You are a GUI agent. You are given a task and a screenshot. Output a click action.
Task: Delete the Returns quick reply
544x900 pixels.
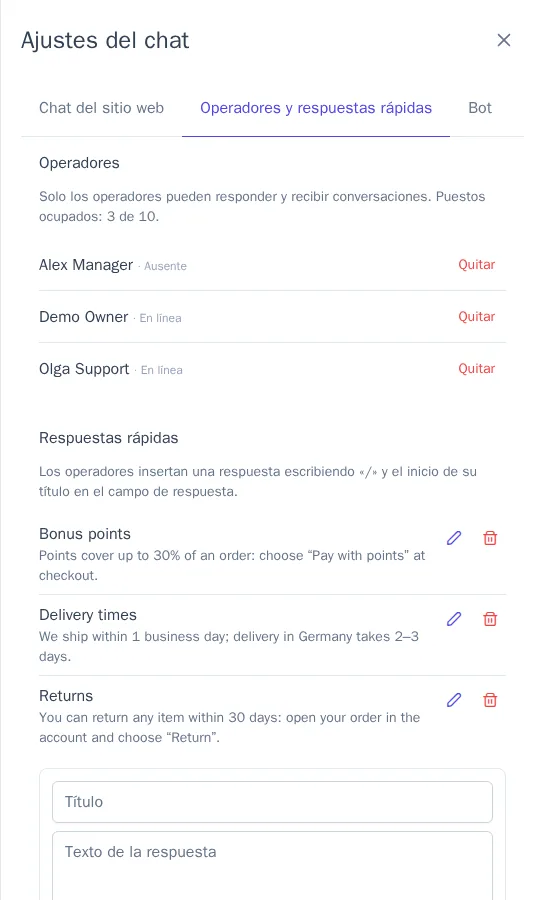point(490,700)
